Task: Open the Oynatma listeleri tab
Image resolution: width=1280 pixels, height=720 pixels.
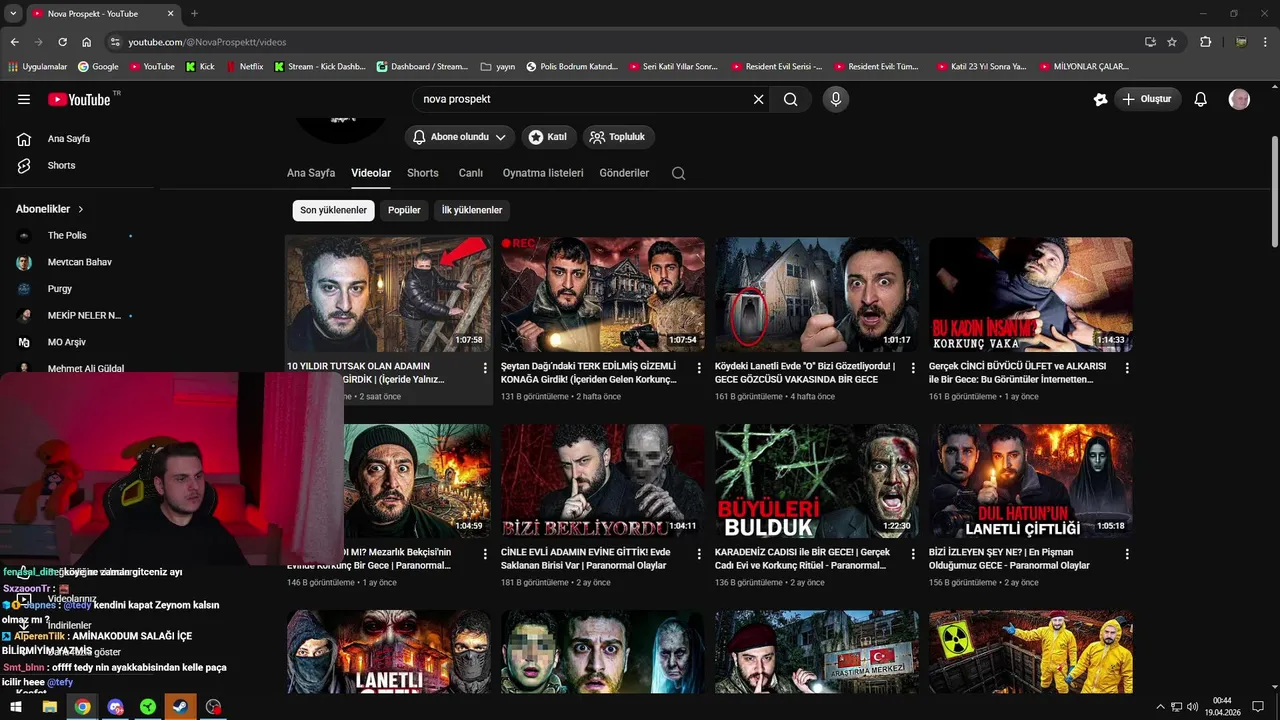Action: pyautogui.click(x=543, y=173)
